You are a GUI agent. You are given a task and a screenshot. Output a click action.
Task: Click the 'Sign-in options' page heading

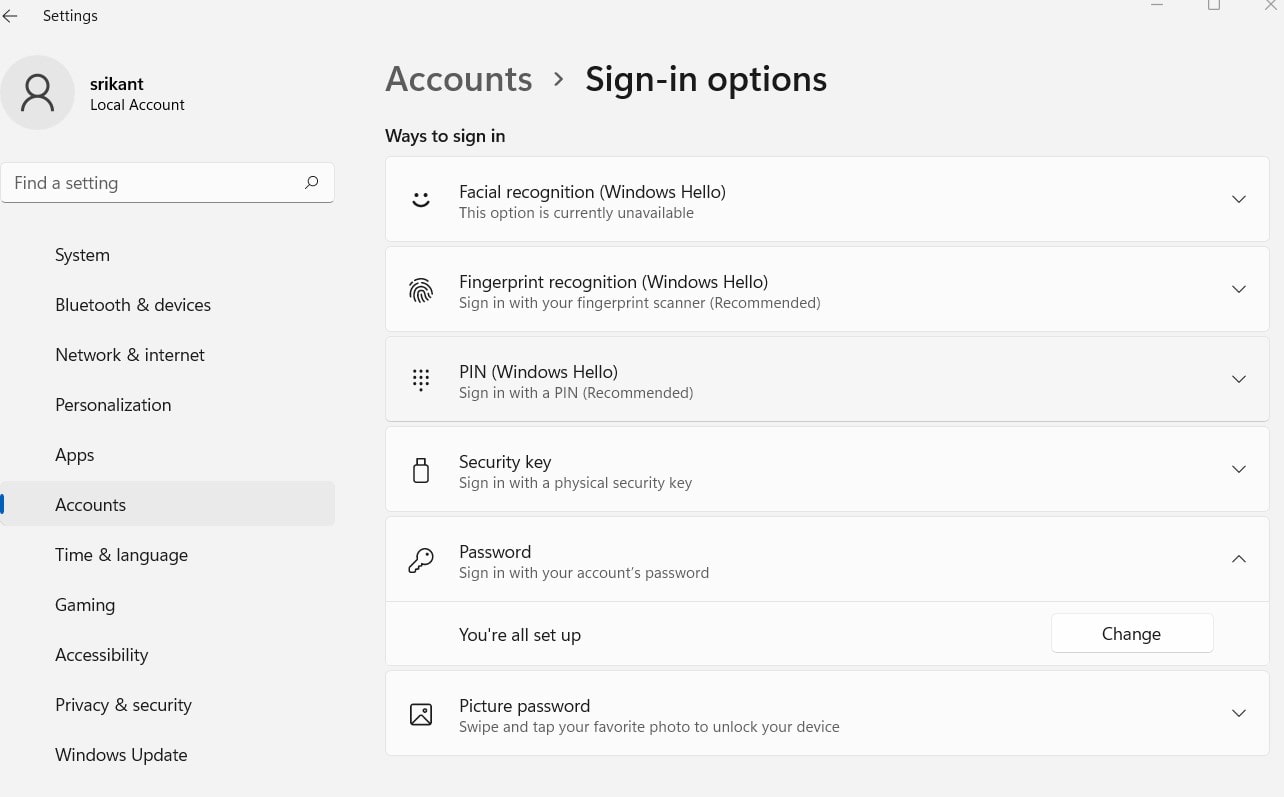pyautogui.click(x=706, y=79)
